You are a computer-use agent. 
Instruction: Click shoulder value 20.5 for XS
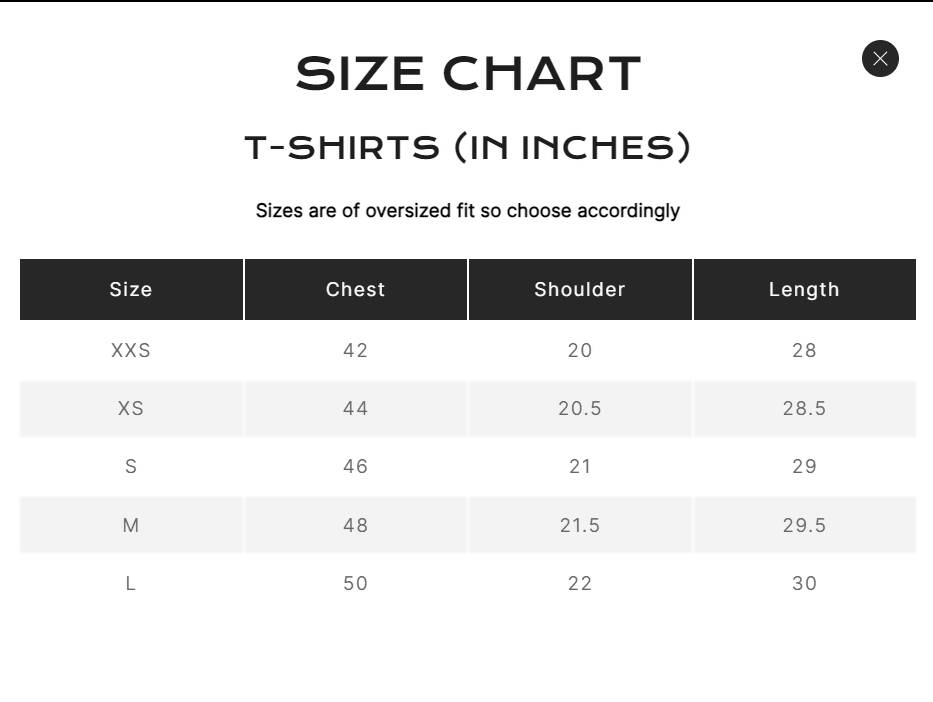[x=580, y=409]
